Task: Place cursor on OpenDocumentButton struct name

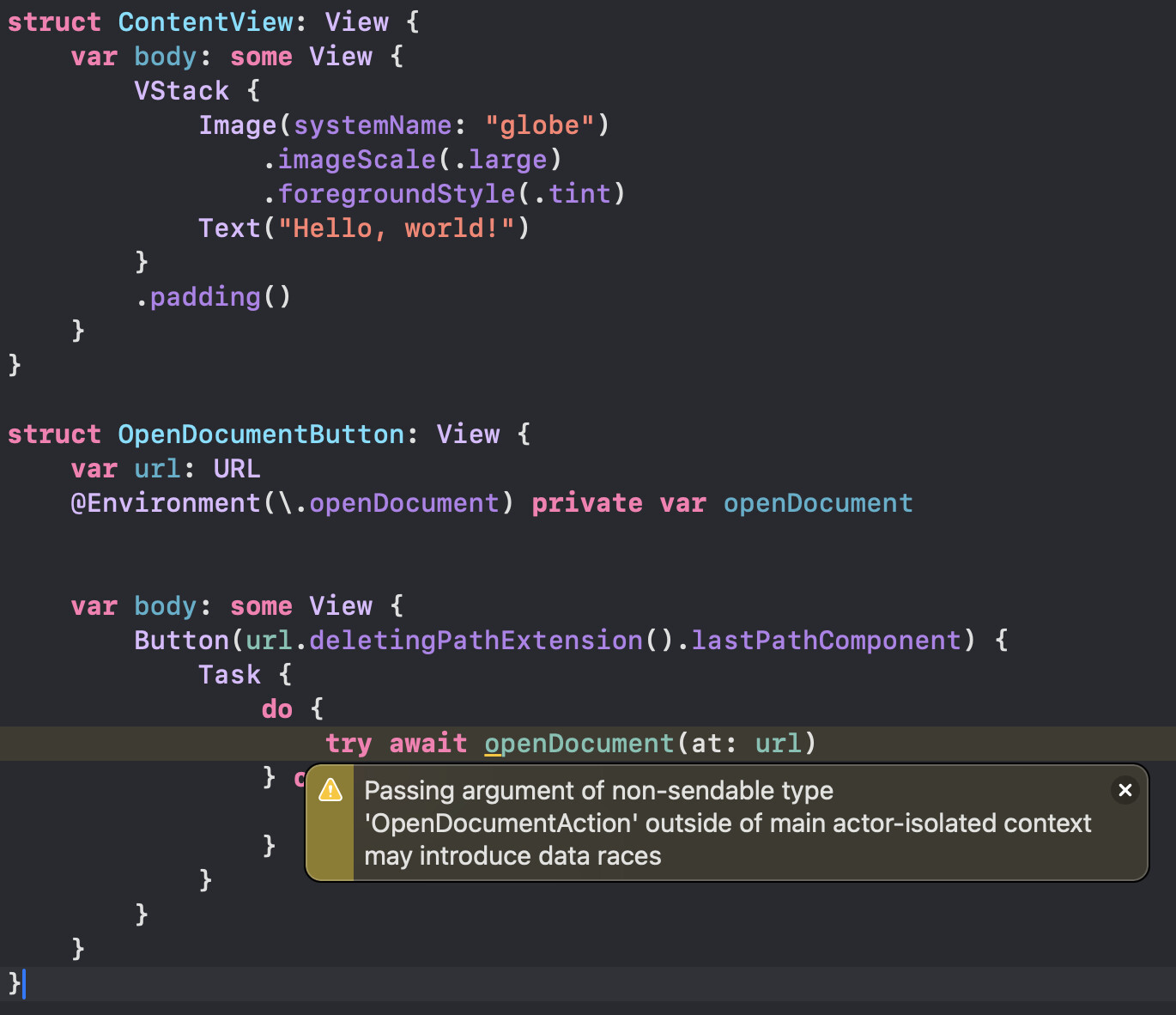Action: pos(260,434)
